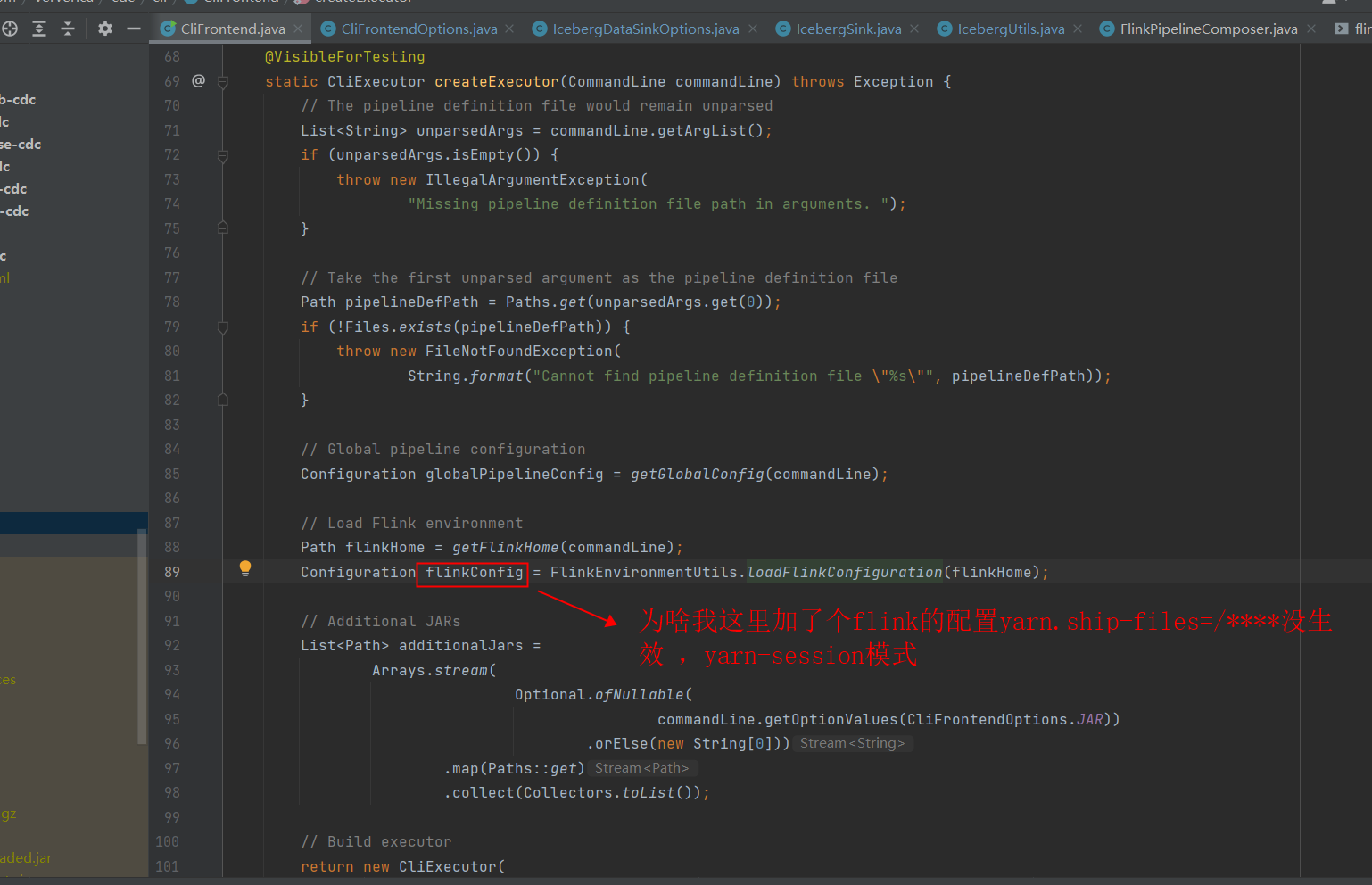Viewport: 1372px width, 885px height.
Task: Collapse createExecutor method fold marker at line 69
Action: [x=223, y=82]
